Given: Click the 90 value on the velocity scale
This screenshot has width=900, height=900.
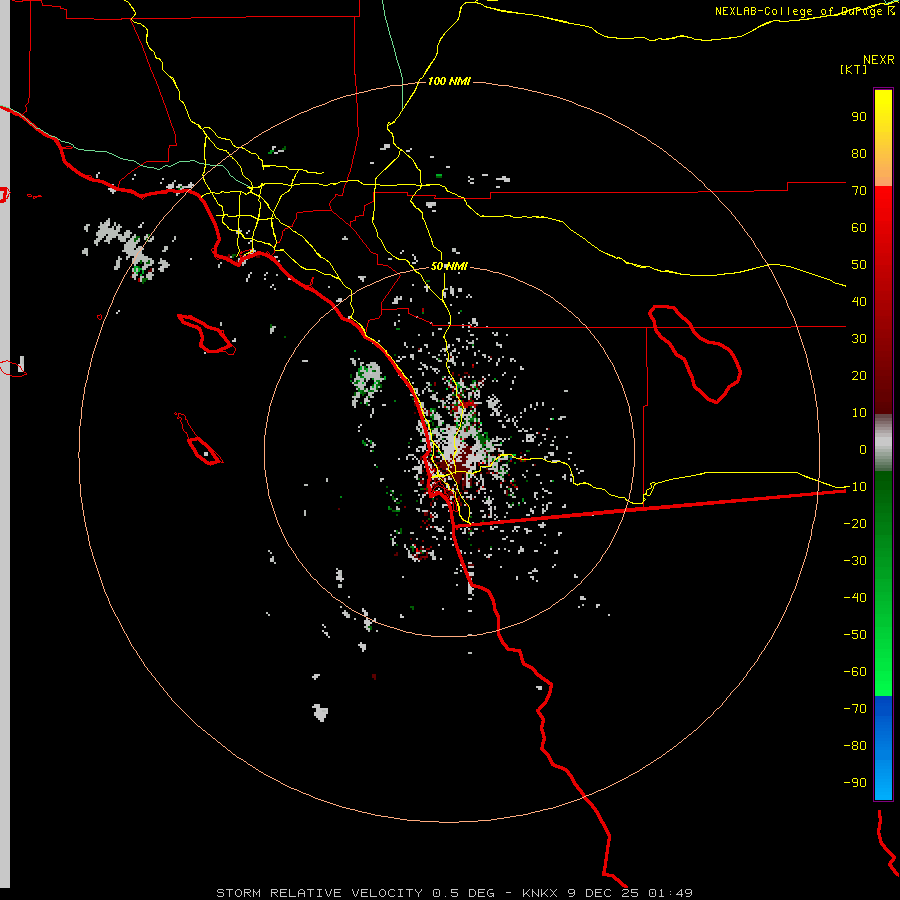Looking at the screenshot, I should [x=859, y=117].
